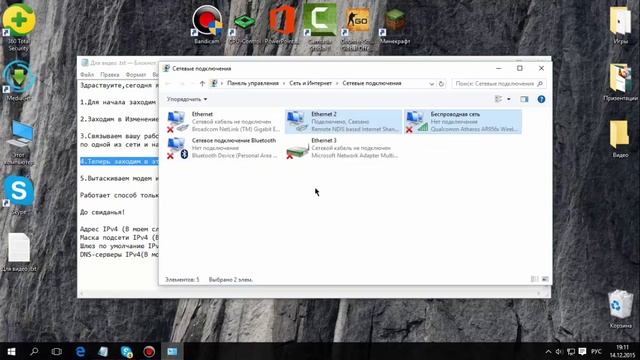Viewport: 640px width, 360px height.
Task: Open the 360 Total Security shortcut
Action: tap(18, 27)
